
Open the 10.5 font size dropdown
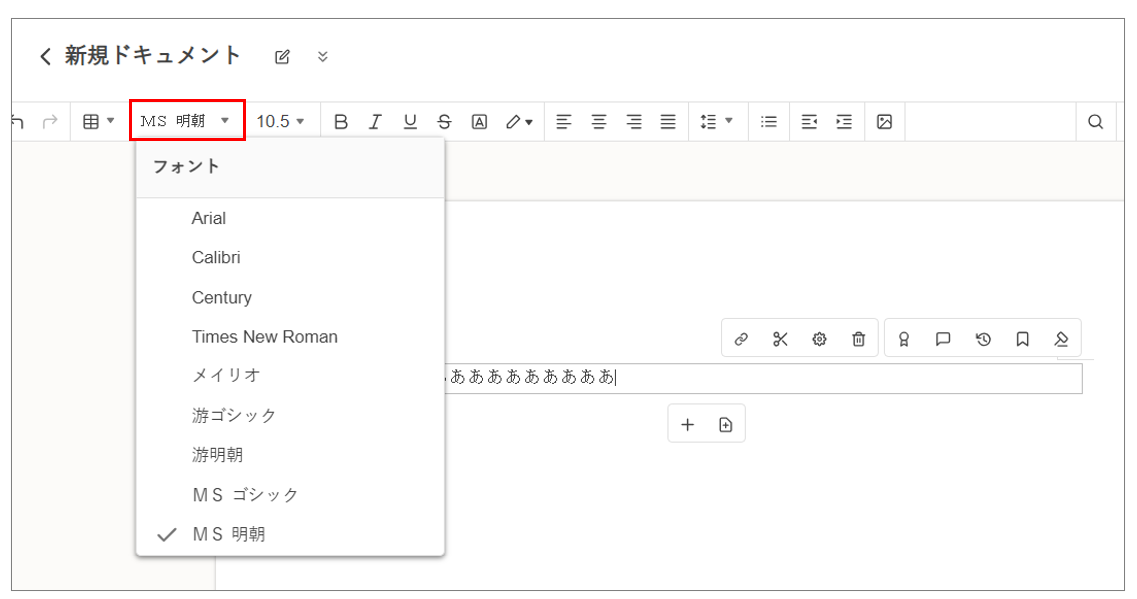tap(280, 122)
